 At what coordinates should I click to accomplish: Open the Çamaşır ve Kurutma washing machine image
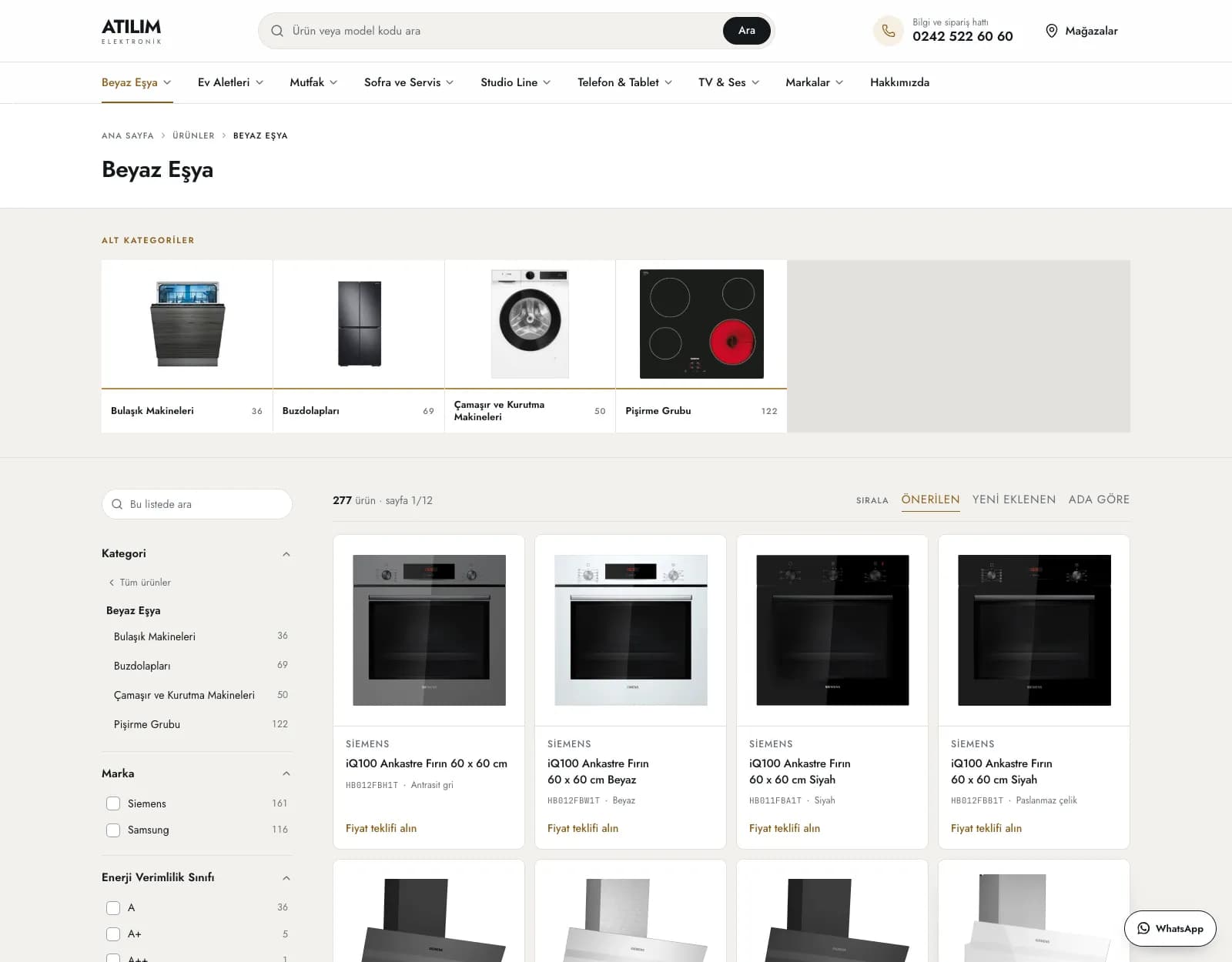[530, 323]
